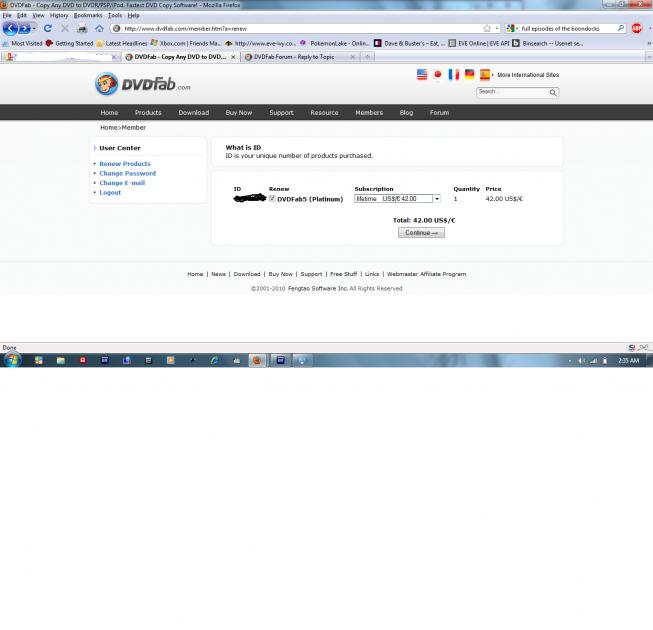
Task: Open the File menu
Action: tap(7, 15)
